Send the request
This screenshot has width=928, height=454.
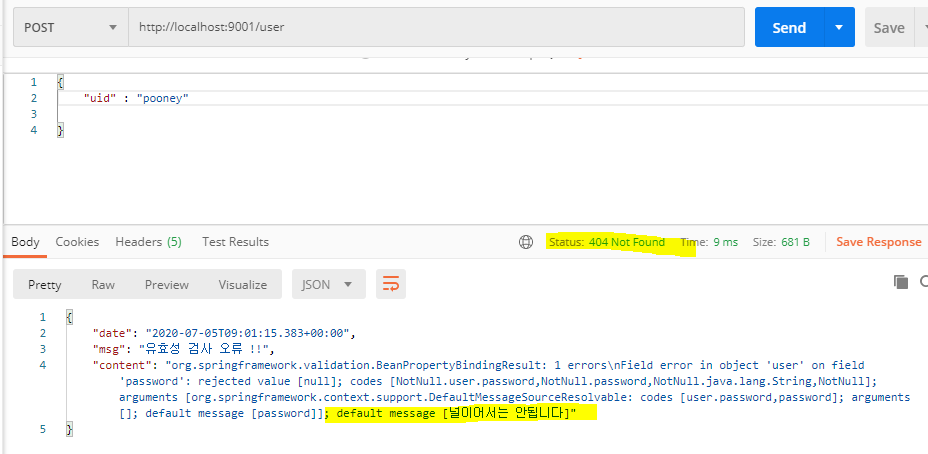coord(789,27)
